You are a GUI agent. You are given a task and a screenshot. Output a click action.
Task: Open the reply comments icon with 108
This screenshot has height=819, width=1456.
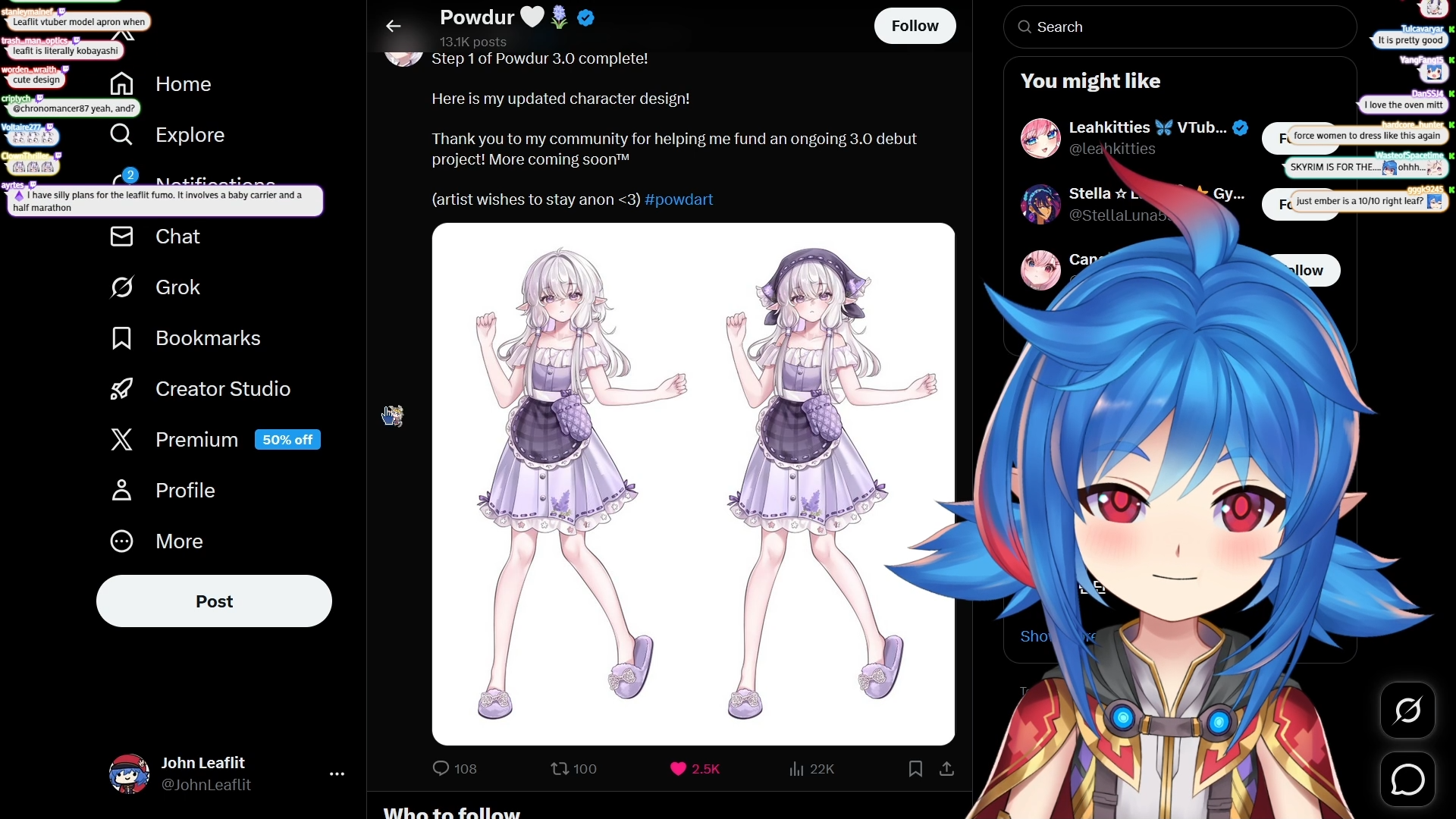[454, 769]
